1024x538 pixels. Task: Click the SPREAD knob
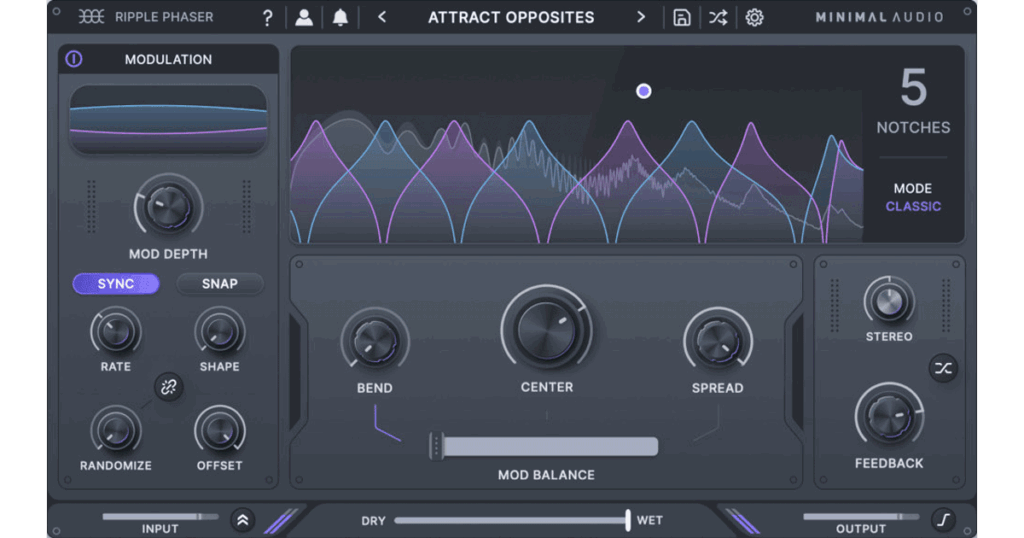(718, 341)
